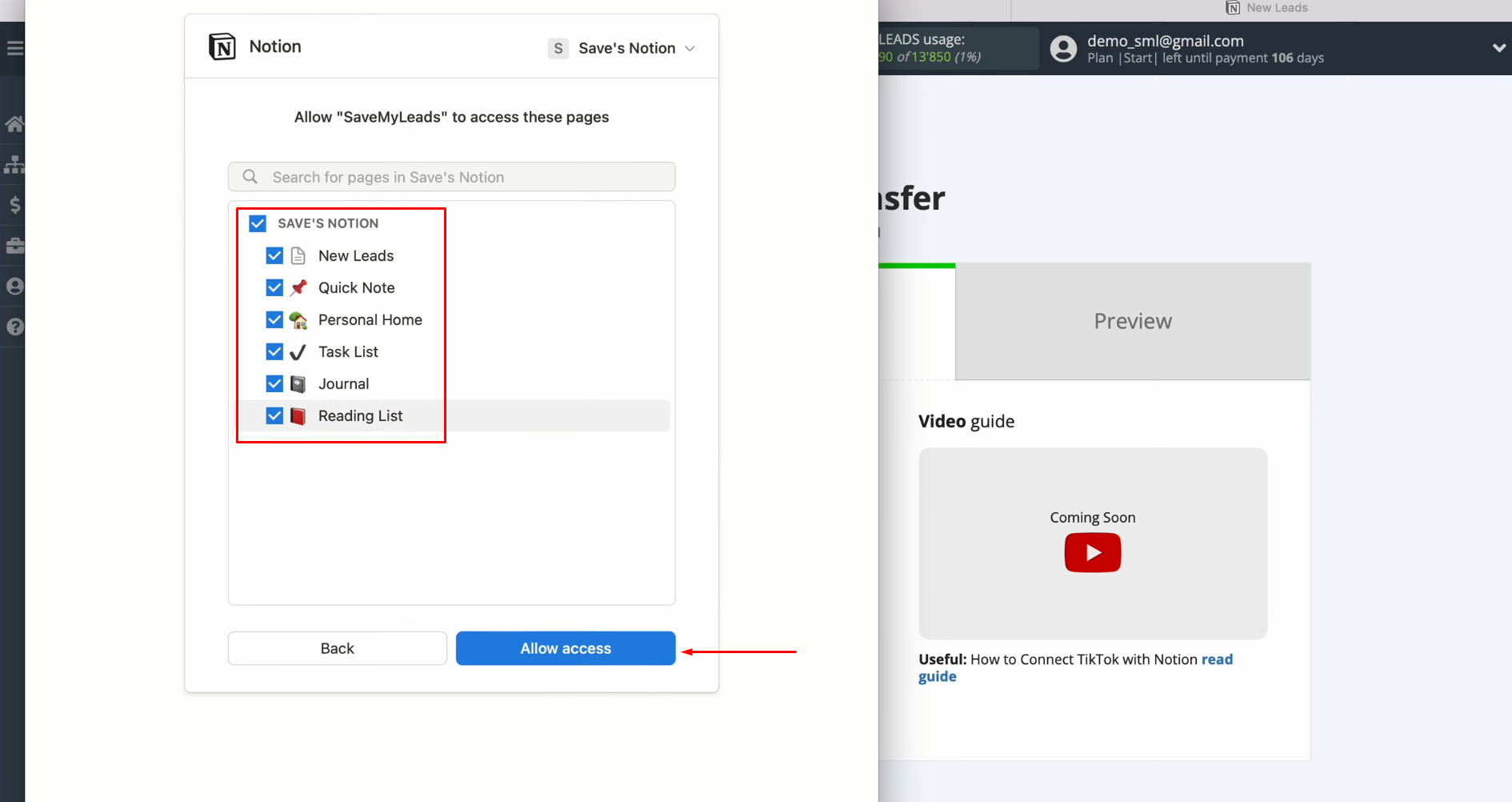The height and width of the screenshot is (802, 1512).
Task: Click the Back button
Action: tap(338, 648)
